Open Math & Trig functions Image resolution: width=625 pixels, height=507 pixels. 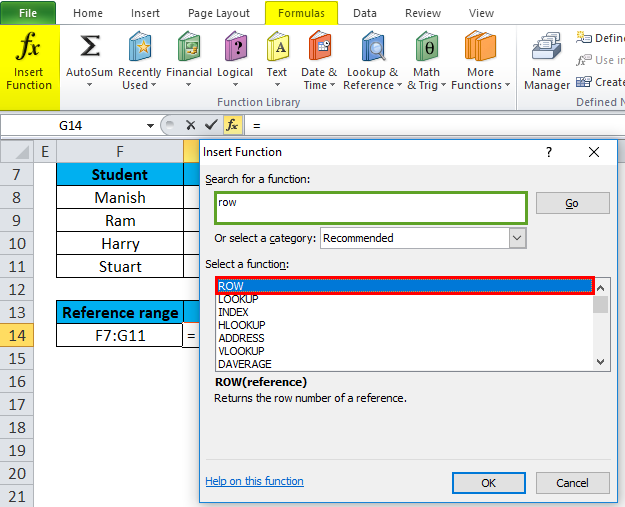[x=426, y=61]
